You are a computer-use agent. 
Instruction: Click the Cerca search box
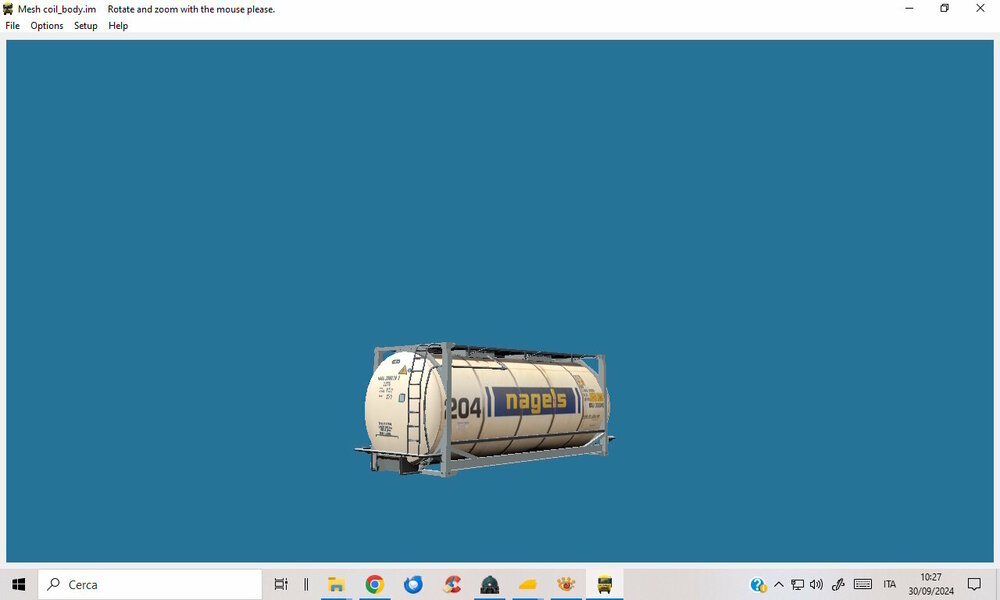click(x=150, y=584)
